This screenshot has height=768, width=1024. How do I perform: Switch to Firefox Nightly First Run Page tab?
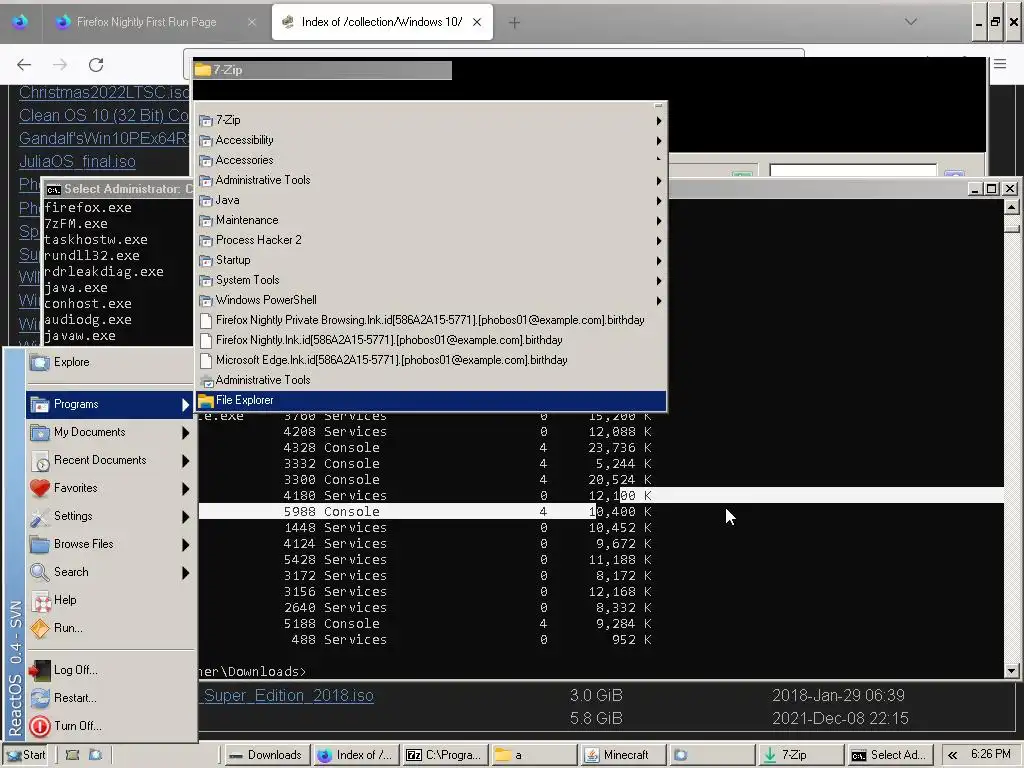(146, 22)
